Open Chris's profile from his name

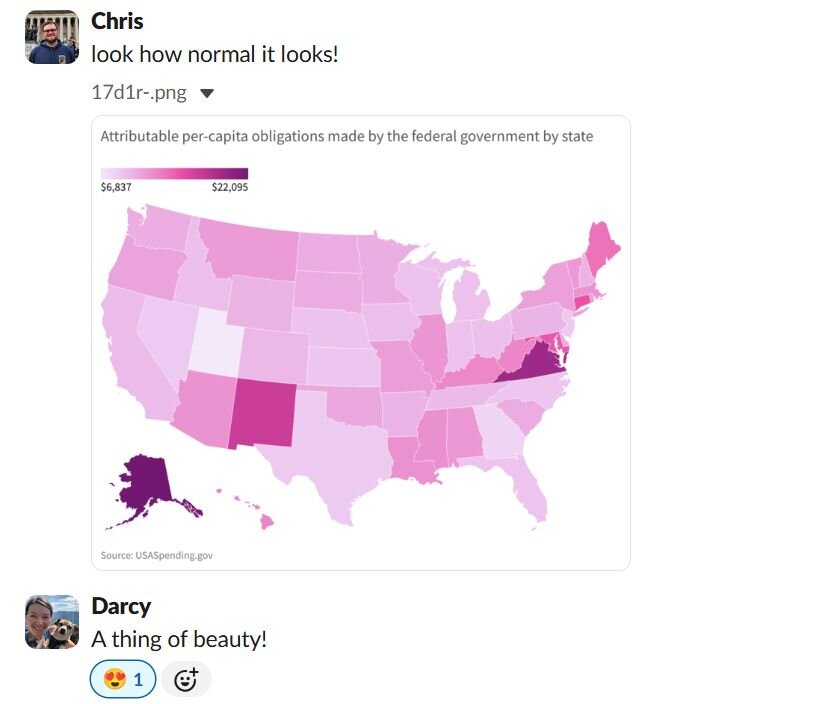(117, 21)
